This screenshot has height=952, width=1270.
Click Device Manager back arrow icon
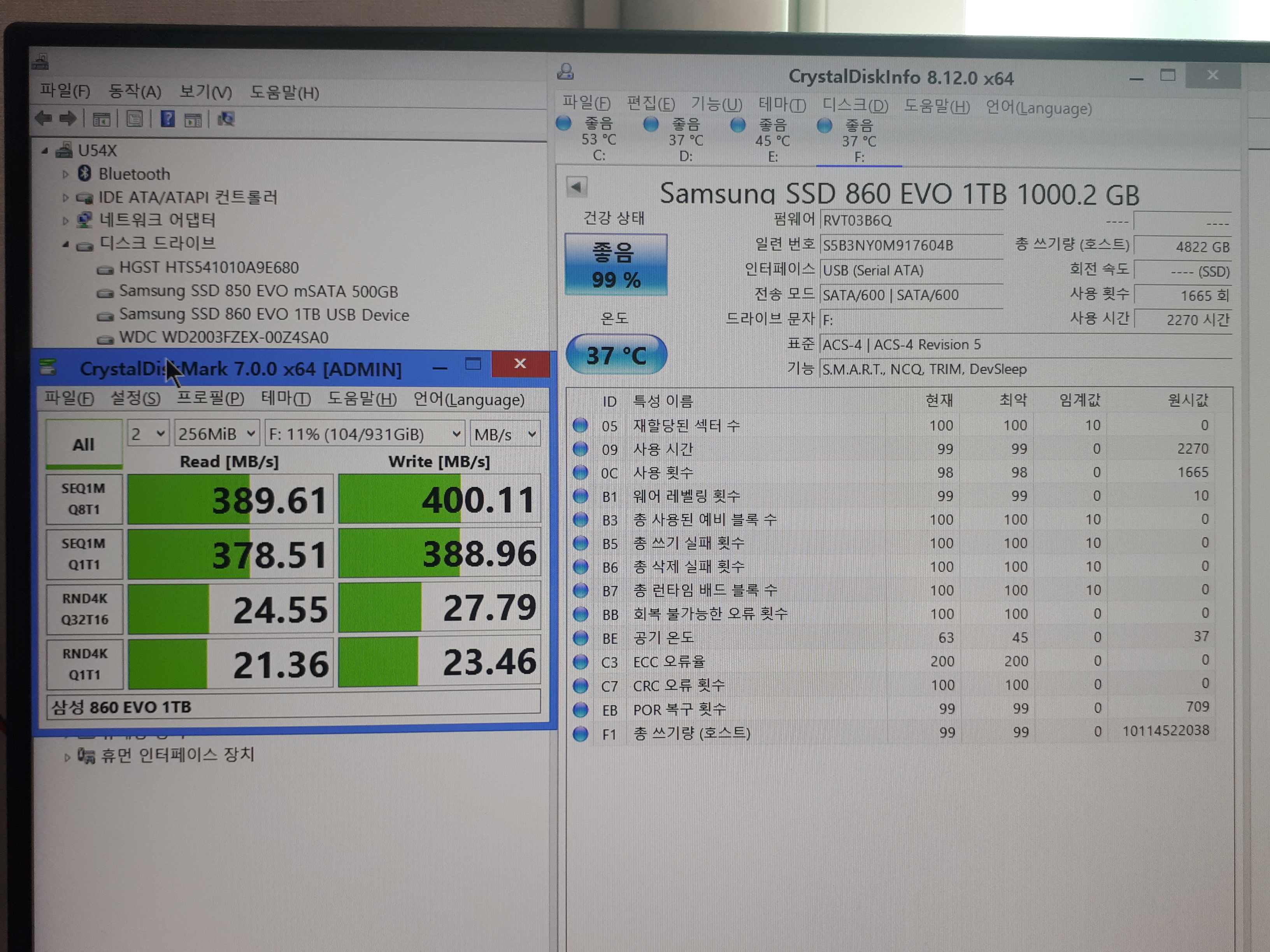point(44,119)
